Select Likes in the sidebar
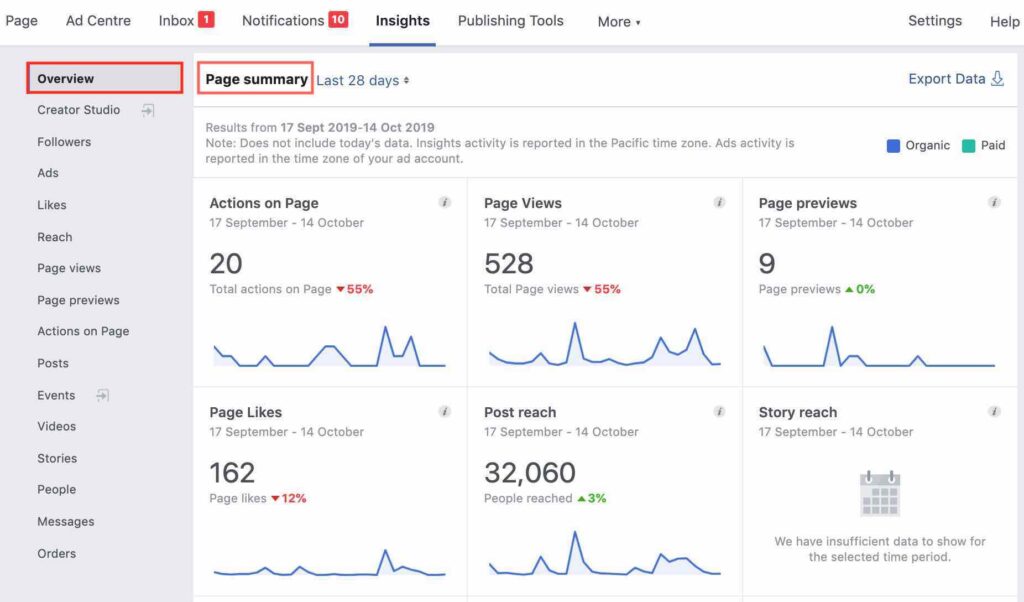 pos(52,205)
